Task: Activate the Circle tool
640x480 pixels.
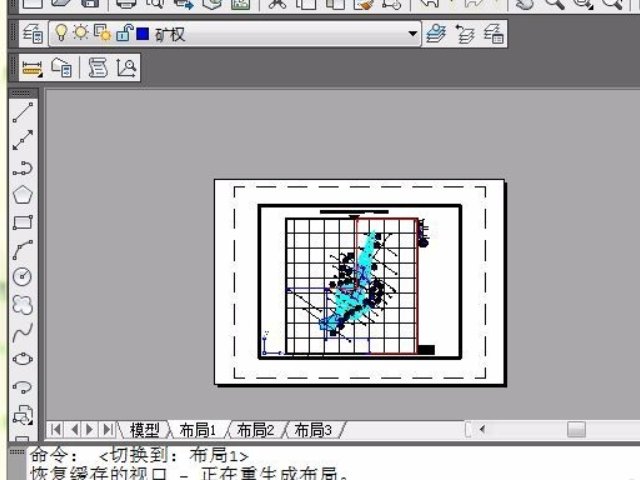Action: click(x=22, y=276)
